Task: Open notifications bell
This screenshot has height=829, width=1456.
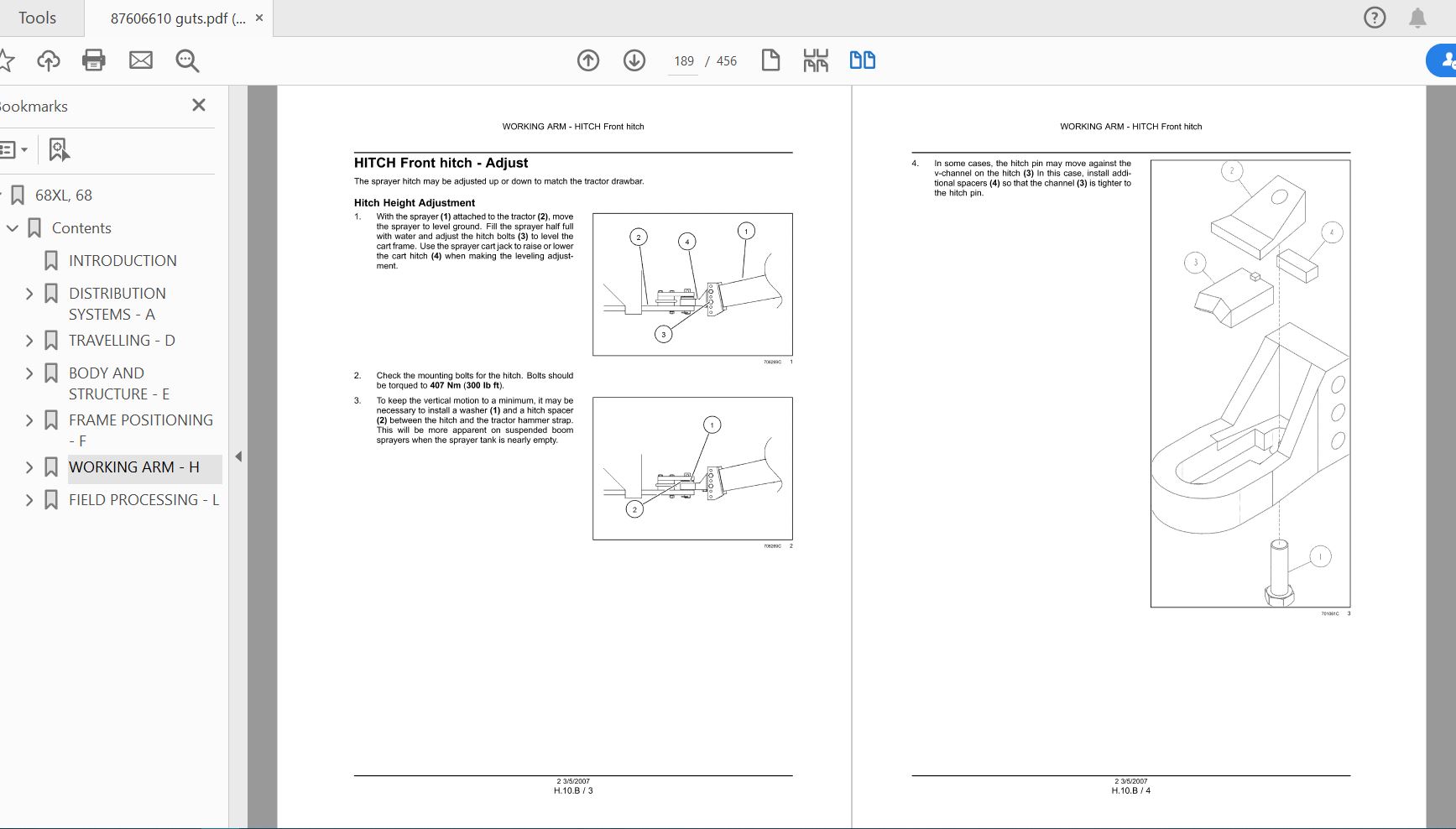Action: click(1417, 18)
